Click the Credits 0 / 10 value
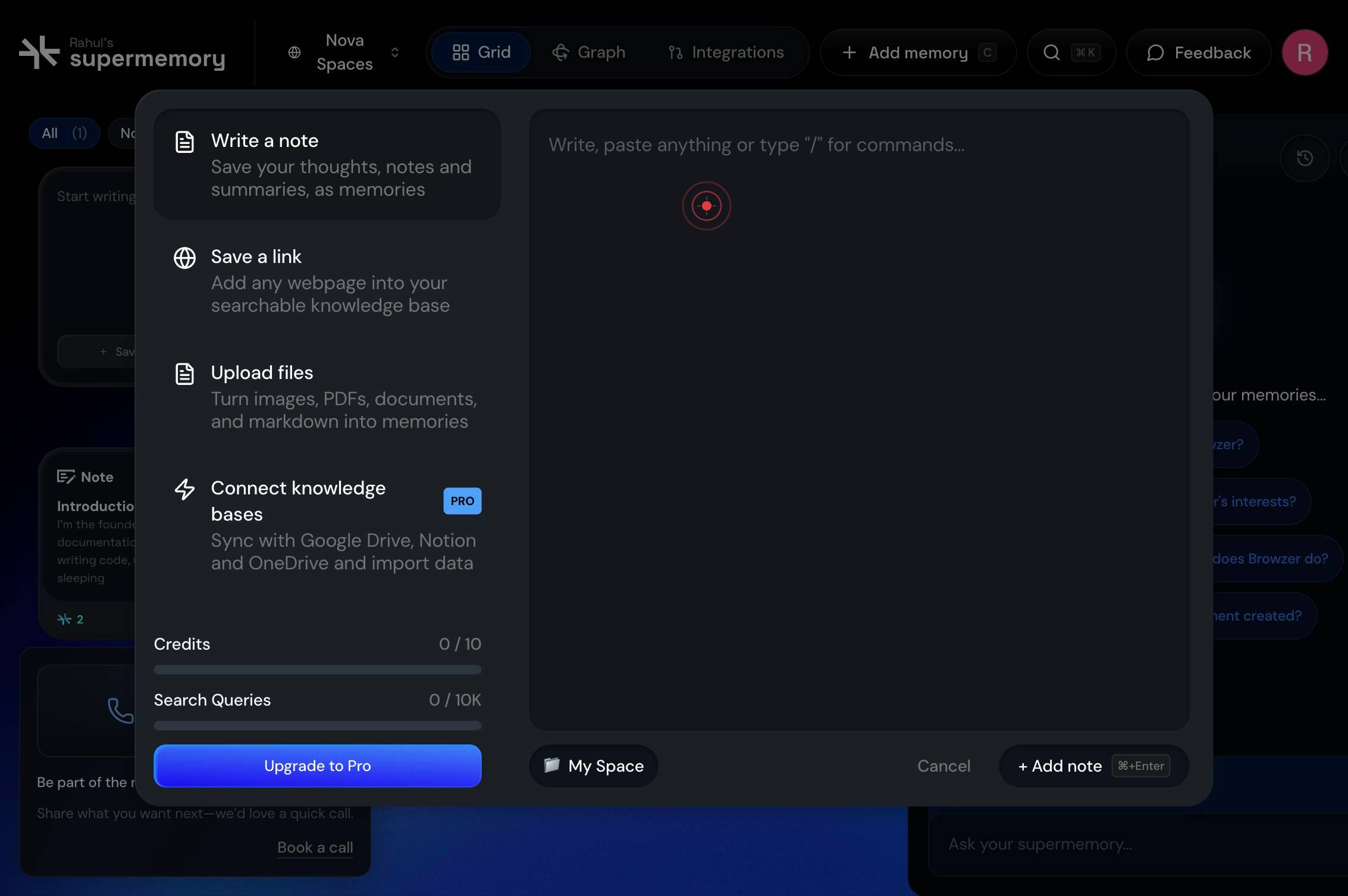Screen dimensions: 1348x896 [x=460, y=644]
